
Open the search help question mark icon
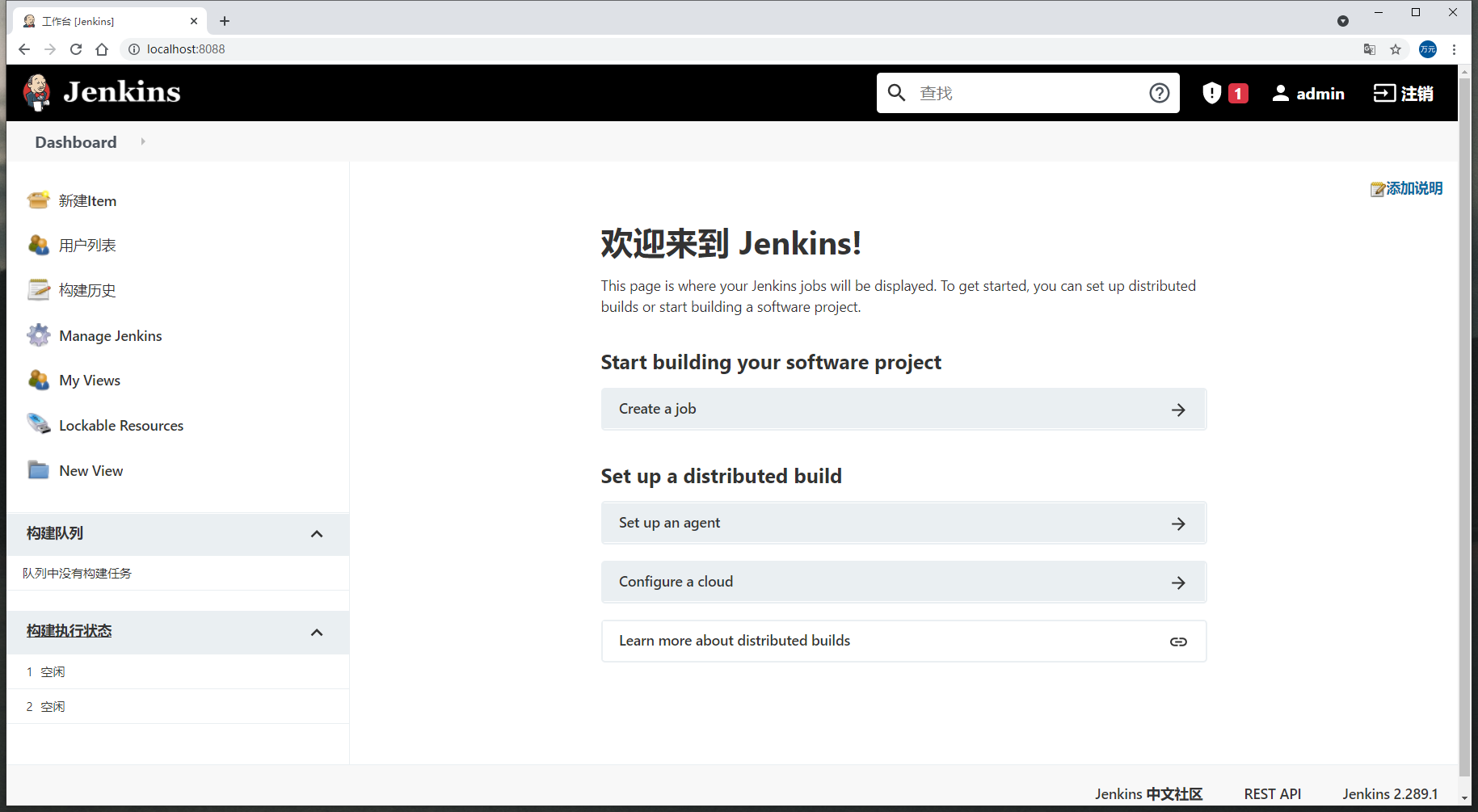(1160, 93)
